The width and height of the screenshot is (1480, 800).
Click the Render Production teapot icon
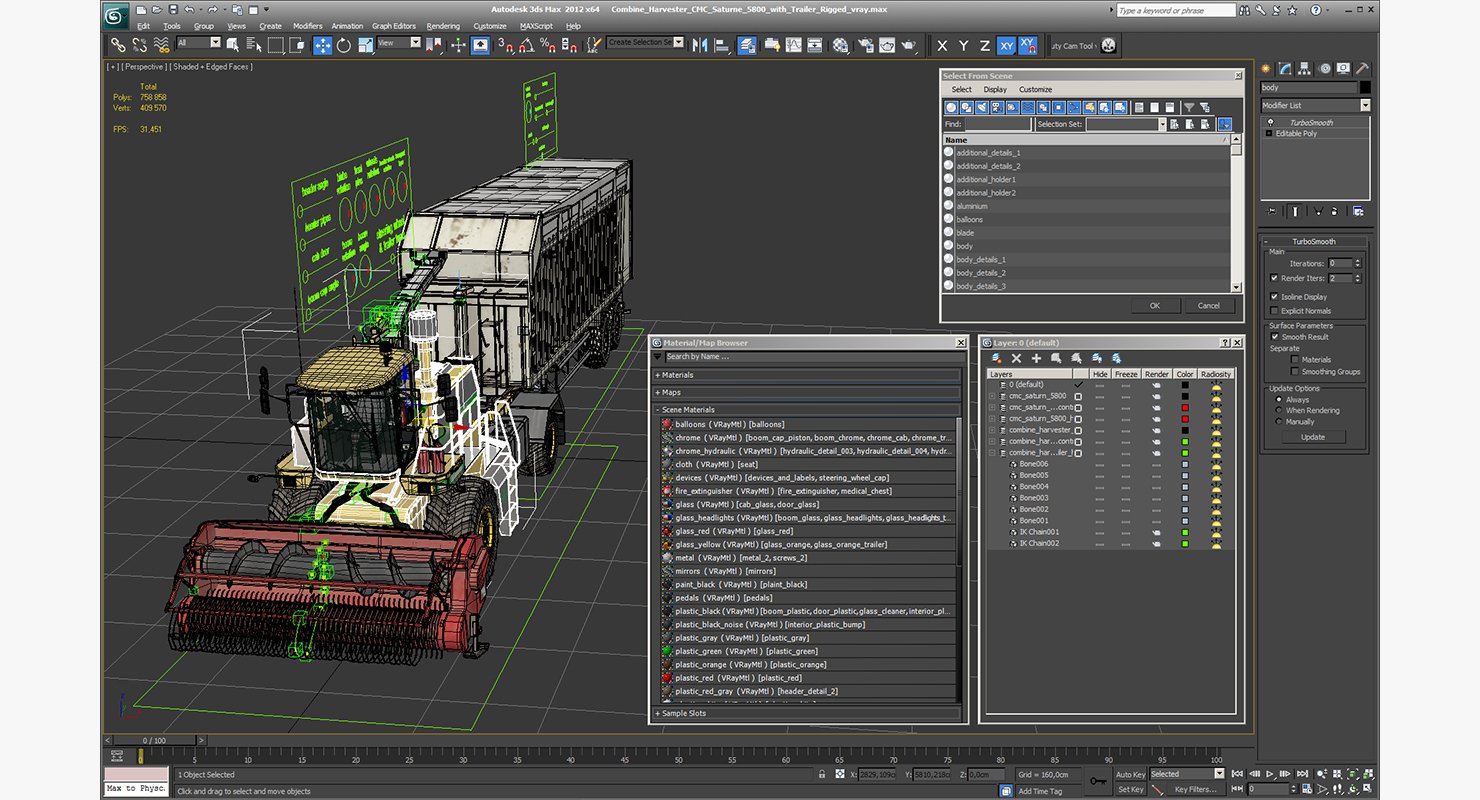click(x=908, y=45)
